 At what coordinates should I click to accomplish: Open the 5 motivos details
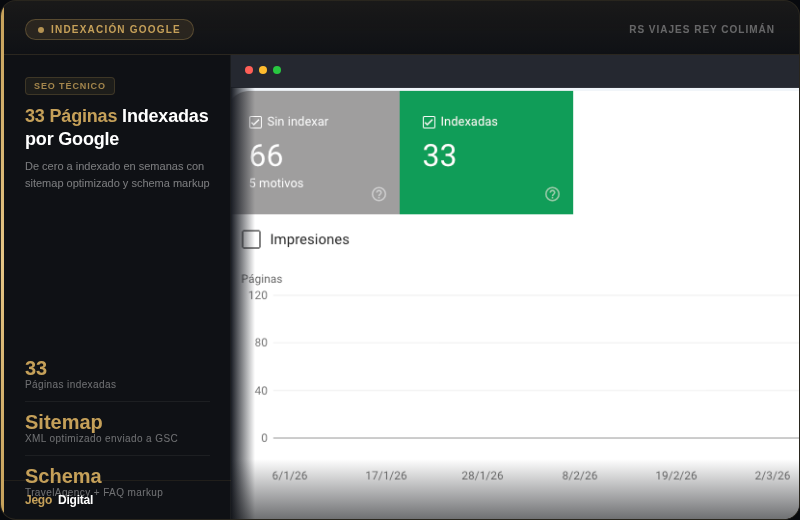click(276, 183)
